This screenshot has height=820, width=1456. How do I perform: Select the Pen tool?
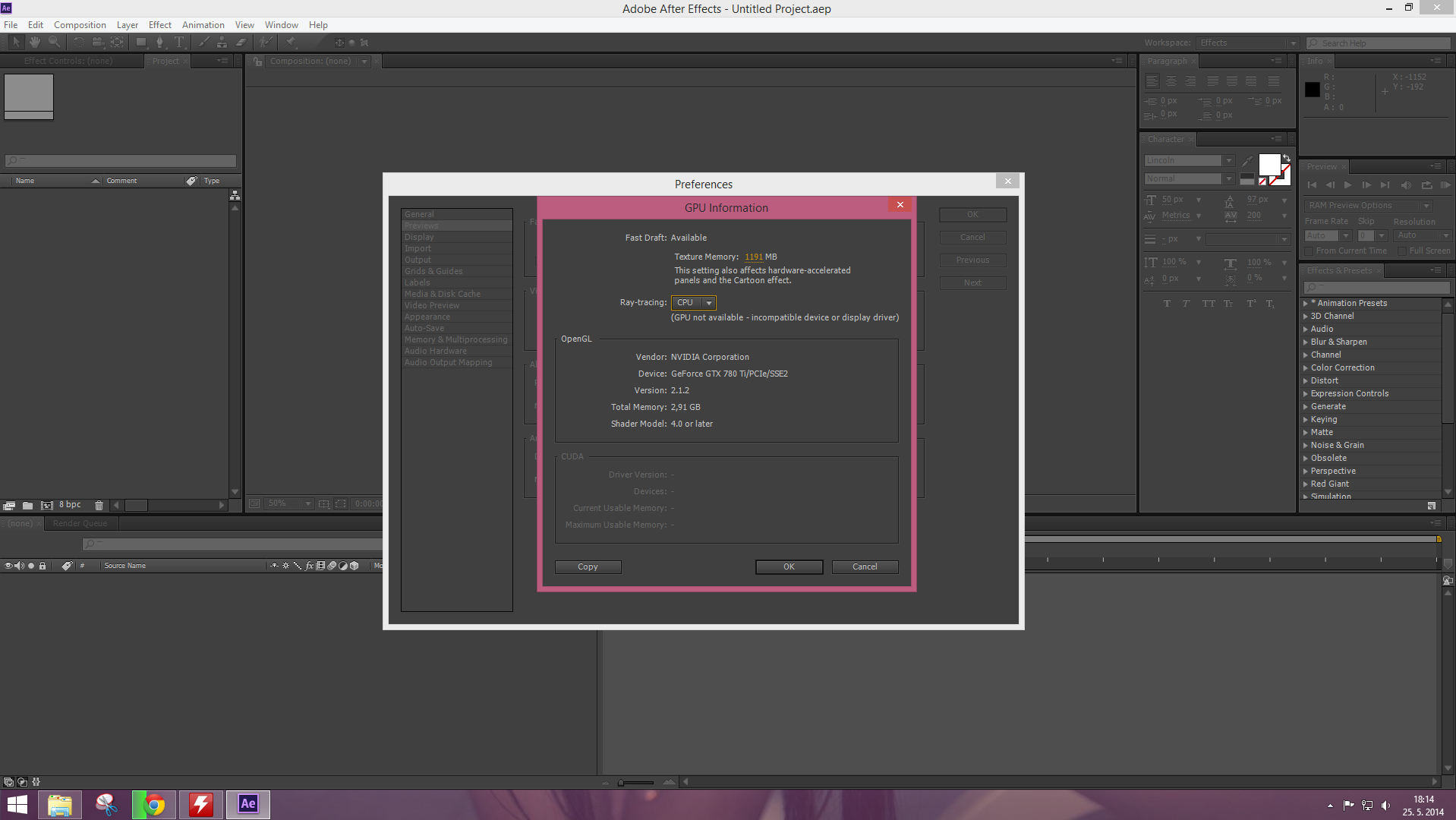159,43
